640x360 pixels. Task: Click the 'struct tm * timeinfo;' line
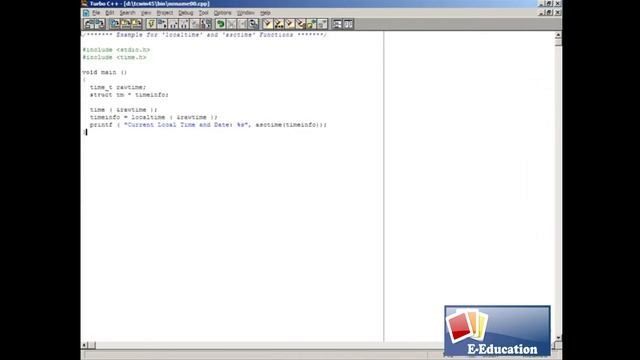click(x=129, y=95)
